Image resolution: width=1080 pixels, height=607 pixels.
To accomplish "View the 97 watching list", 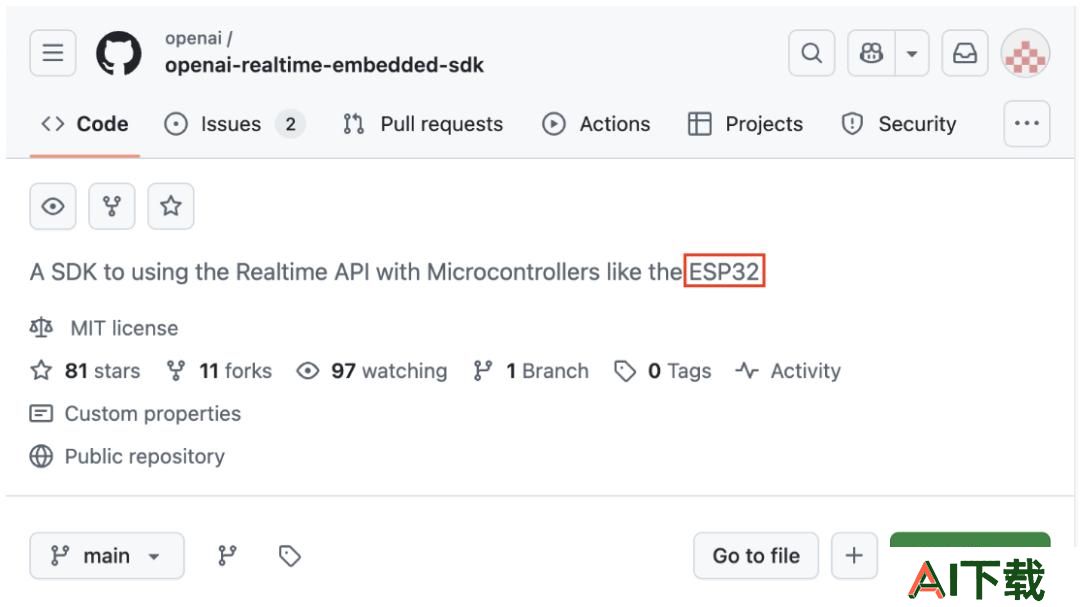I will (372, 371).
